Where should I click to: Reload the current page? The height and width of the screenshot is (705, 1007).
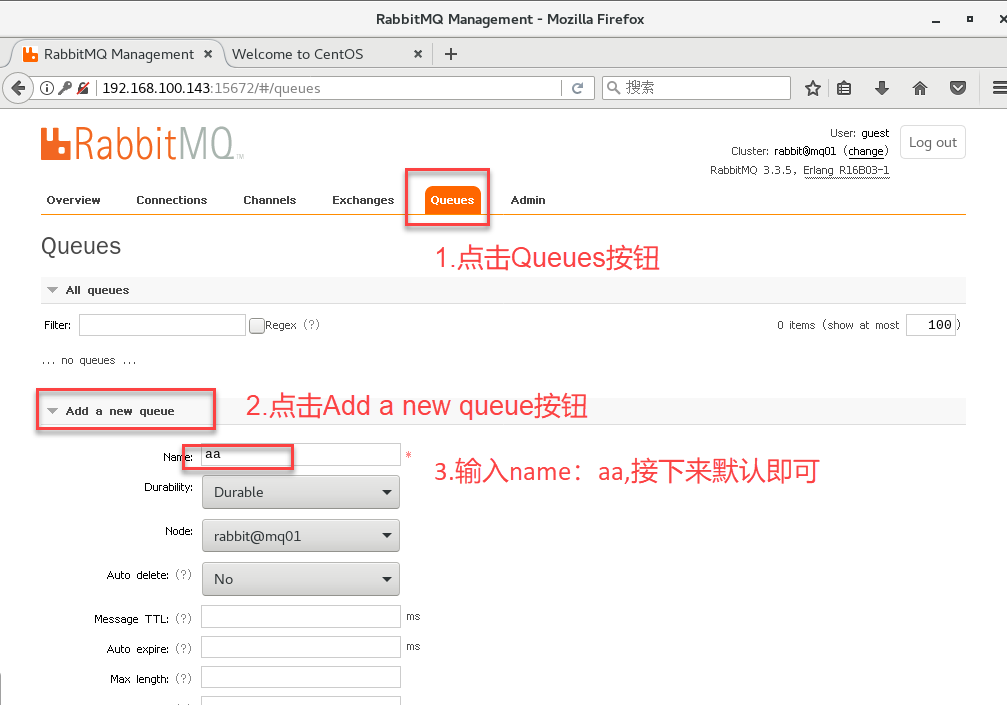(578, 87)
